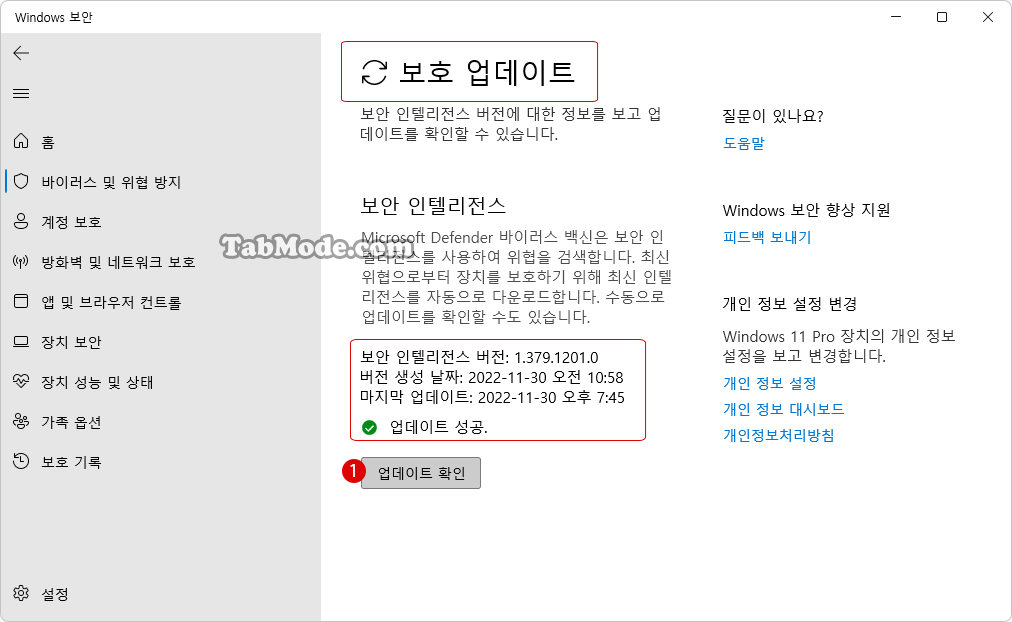The width and height of the screenshot is (1012, 622).
Task: Click the 개인 정보 설정 변경 heading
Action: (x=790, y=304)
